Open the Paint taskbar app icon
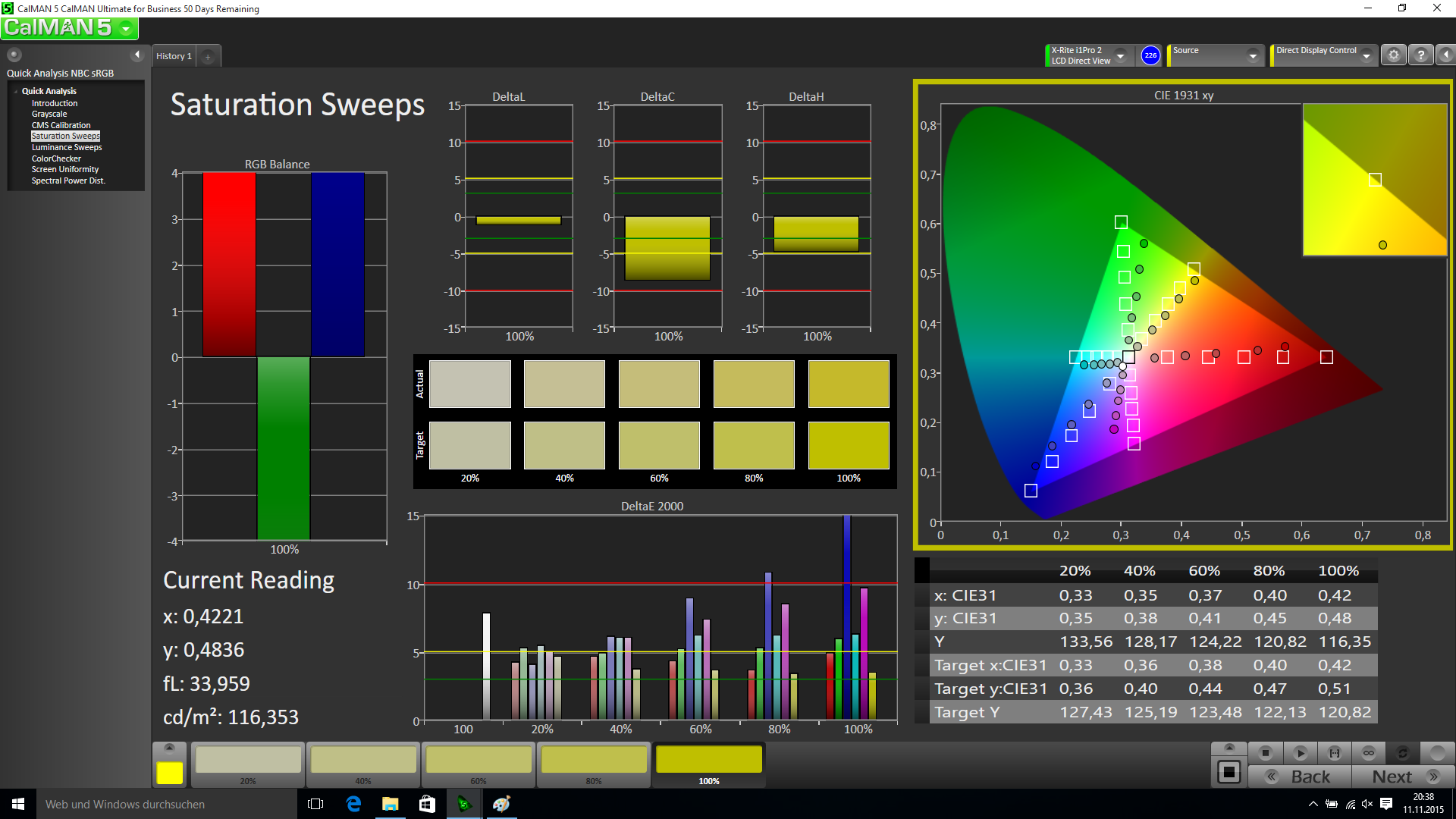Screen dimensions: 1456x819 501,804
